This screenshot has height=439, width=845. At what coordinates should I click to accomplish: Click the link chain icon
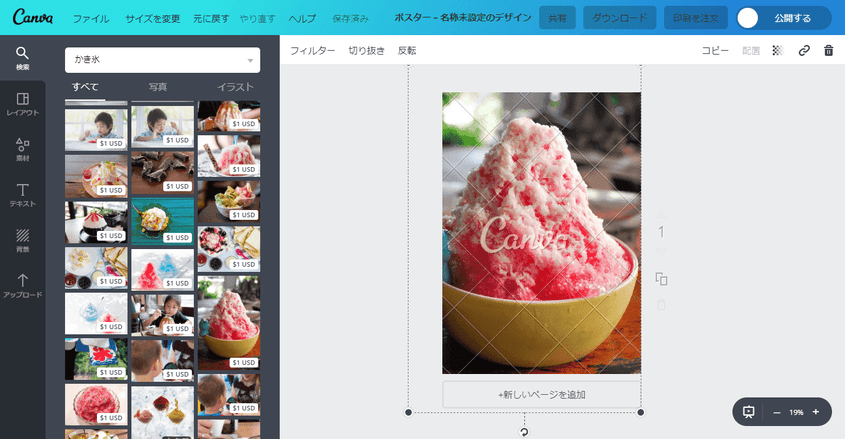pyautogui.click(x=804, y=50)
